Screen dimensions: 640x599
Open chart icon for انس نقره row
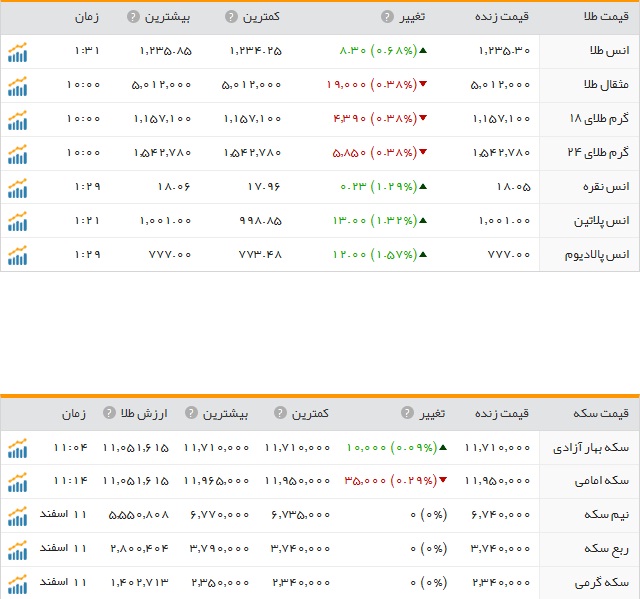click(17, 188)
